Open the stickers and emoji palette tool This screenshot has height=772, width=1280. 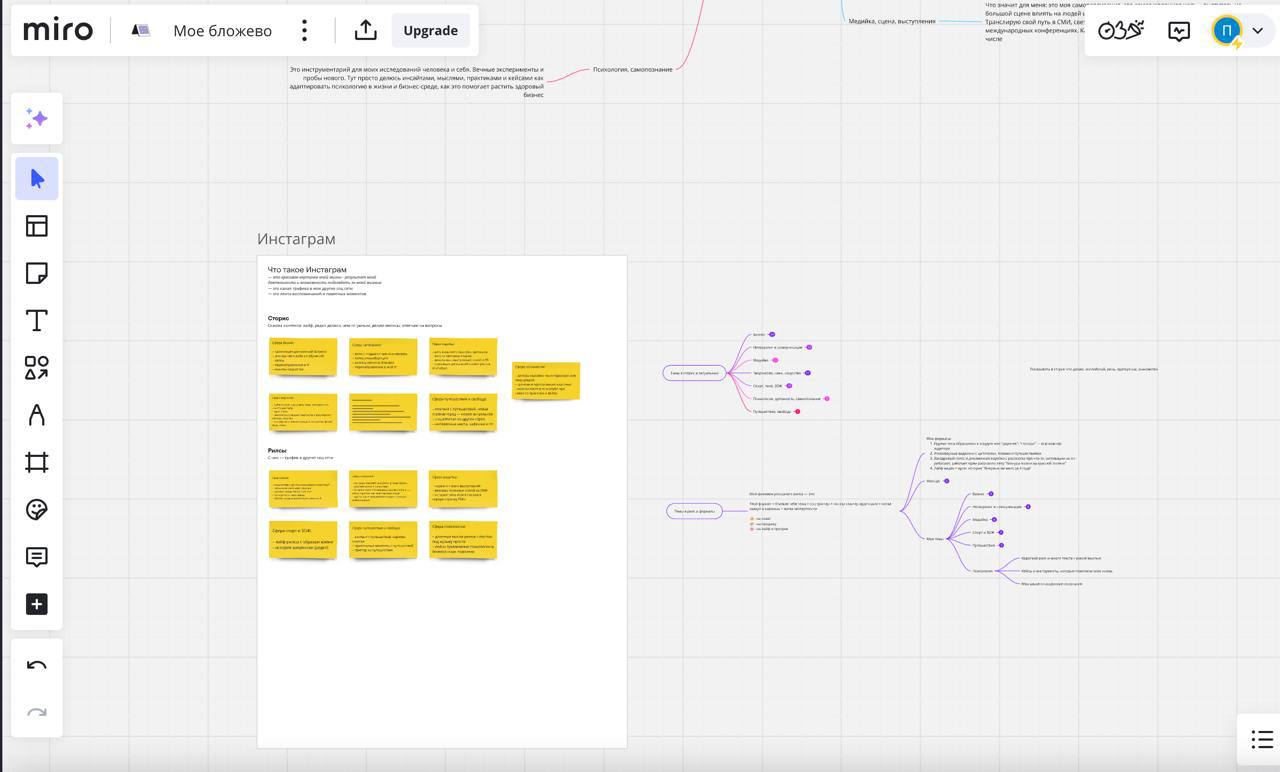[x=37, y=510]
